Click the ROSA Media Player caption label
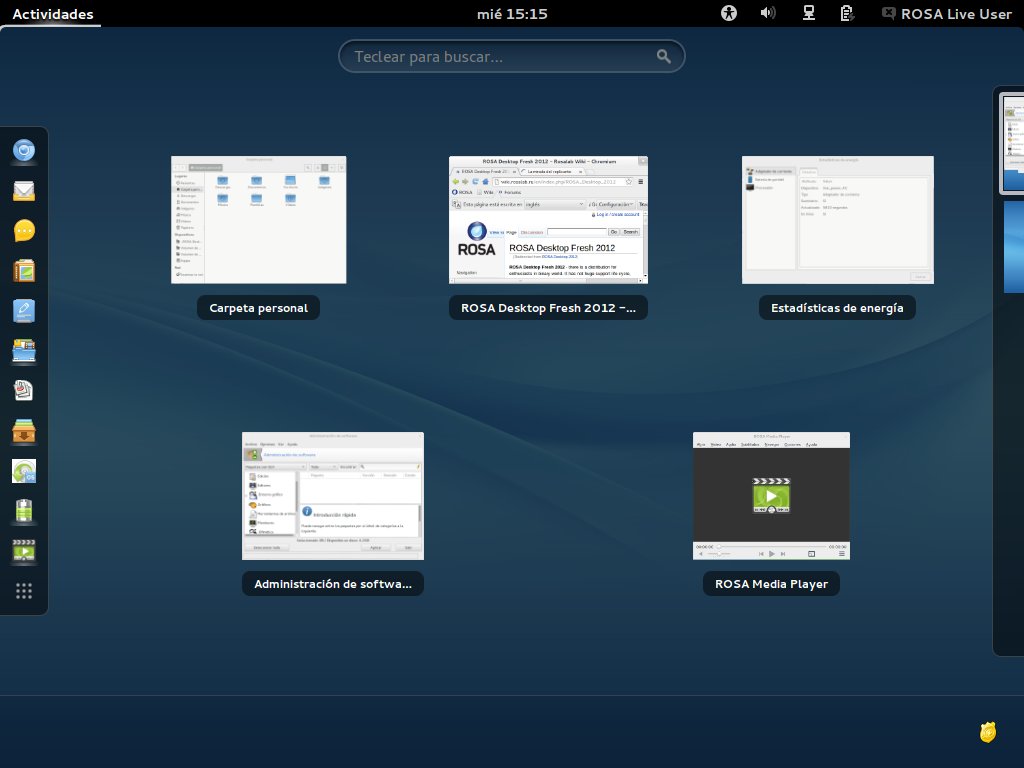 [771, 584]
